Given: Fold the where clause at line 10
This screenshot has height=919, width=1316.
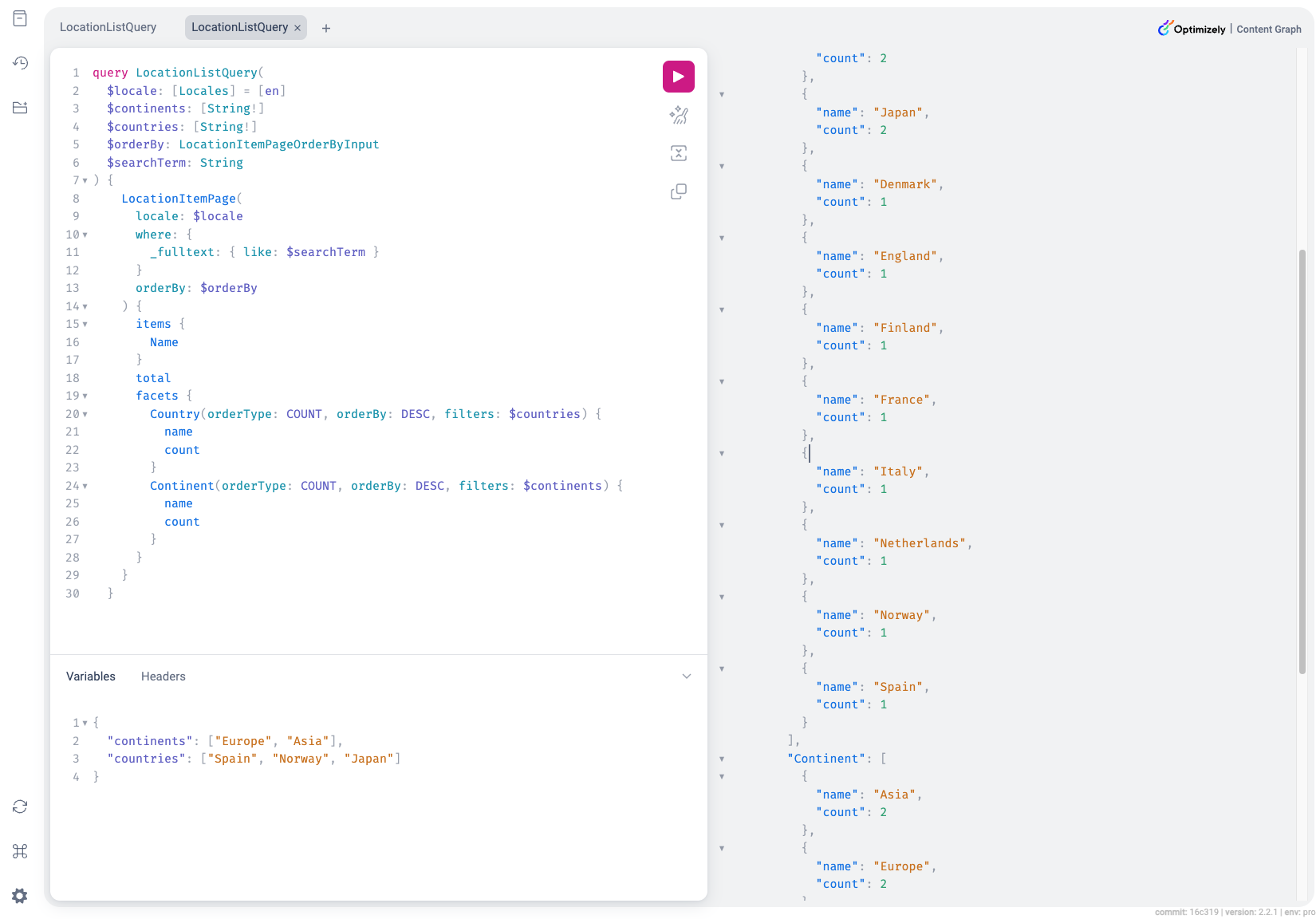Looking at the screenshot, I should pos(85,235).
